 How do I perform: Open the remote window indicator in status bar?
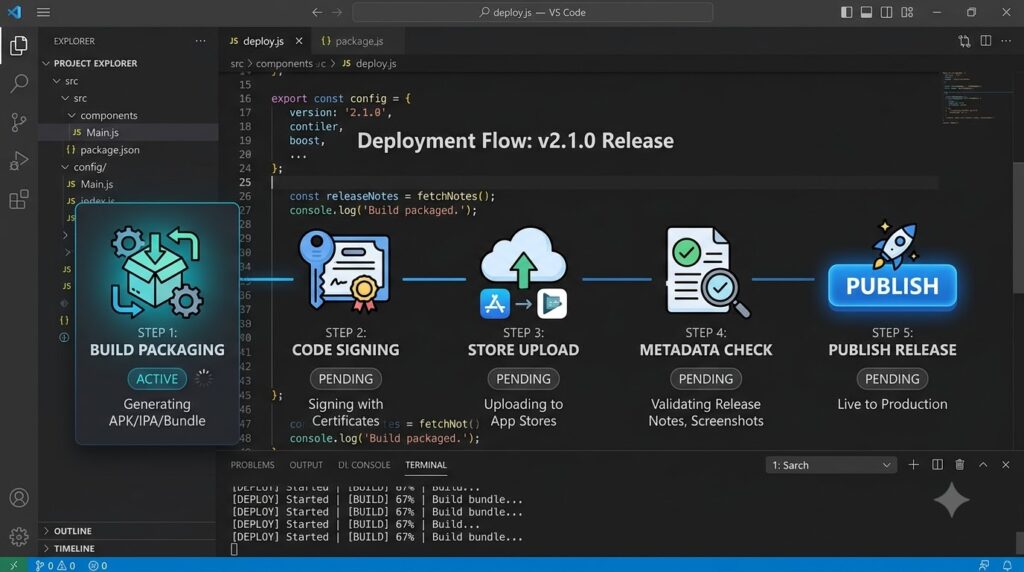[x=14, y=565]
